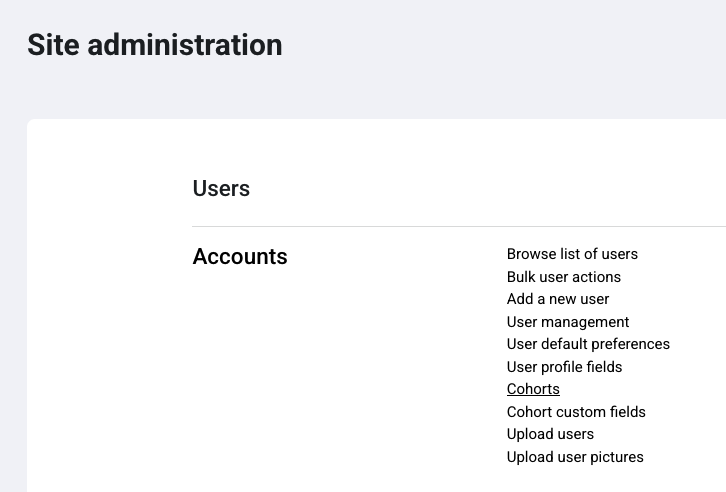The image size is (726, 492).
Task: Click the underlined Cohorts link
Action: pos(533,389)
